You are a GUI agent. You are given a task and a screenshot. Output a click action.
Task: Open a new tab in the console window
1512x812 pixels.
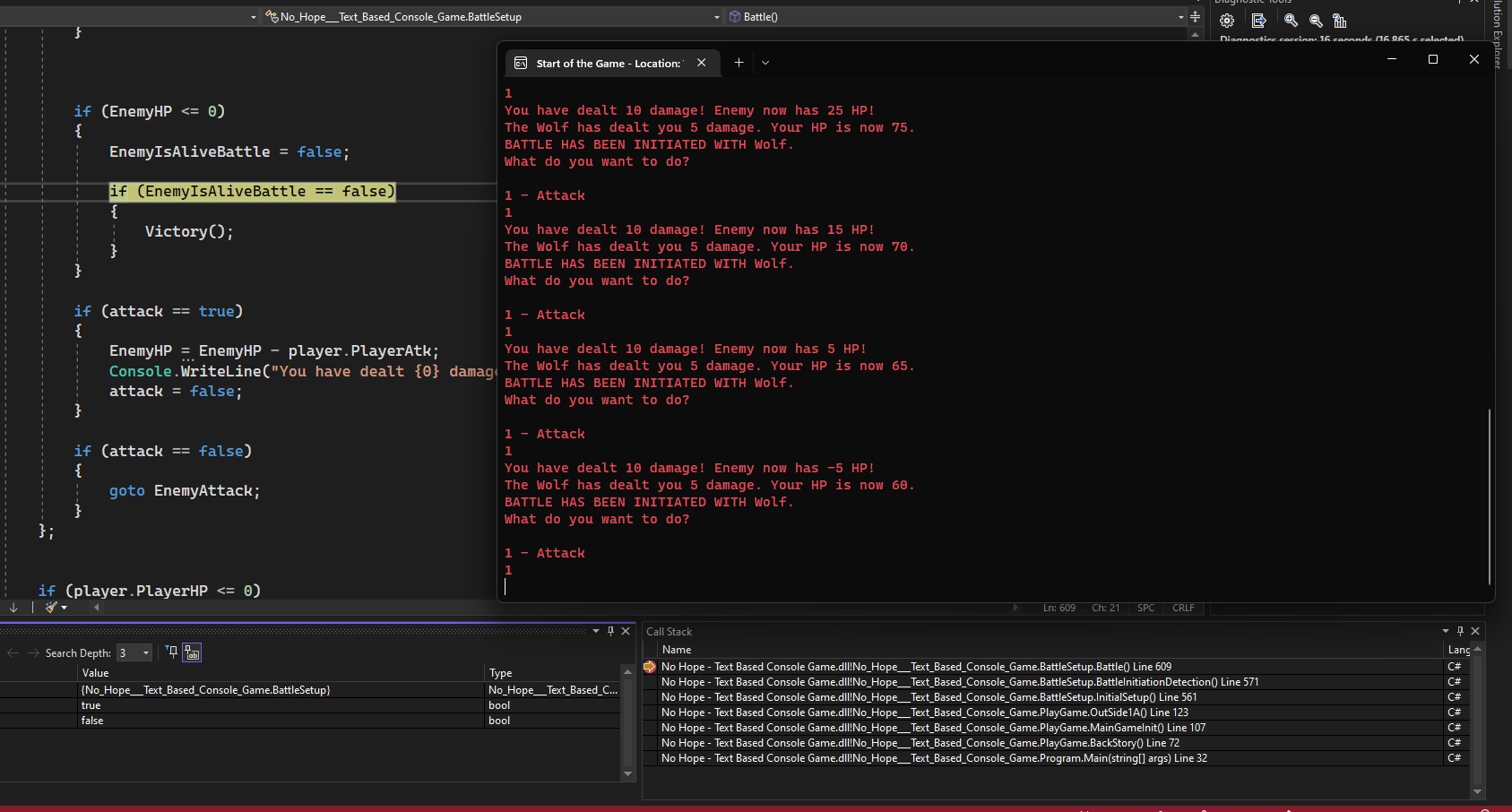[x=739, y=63]
